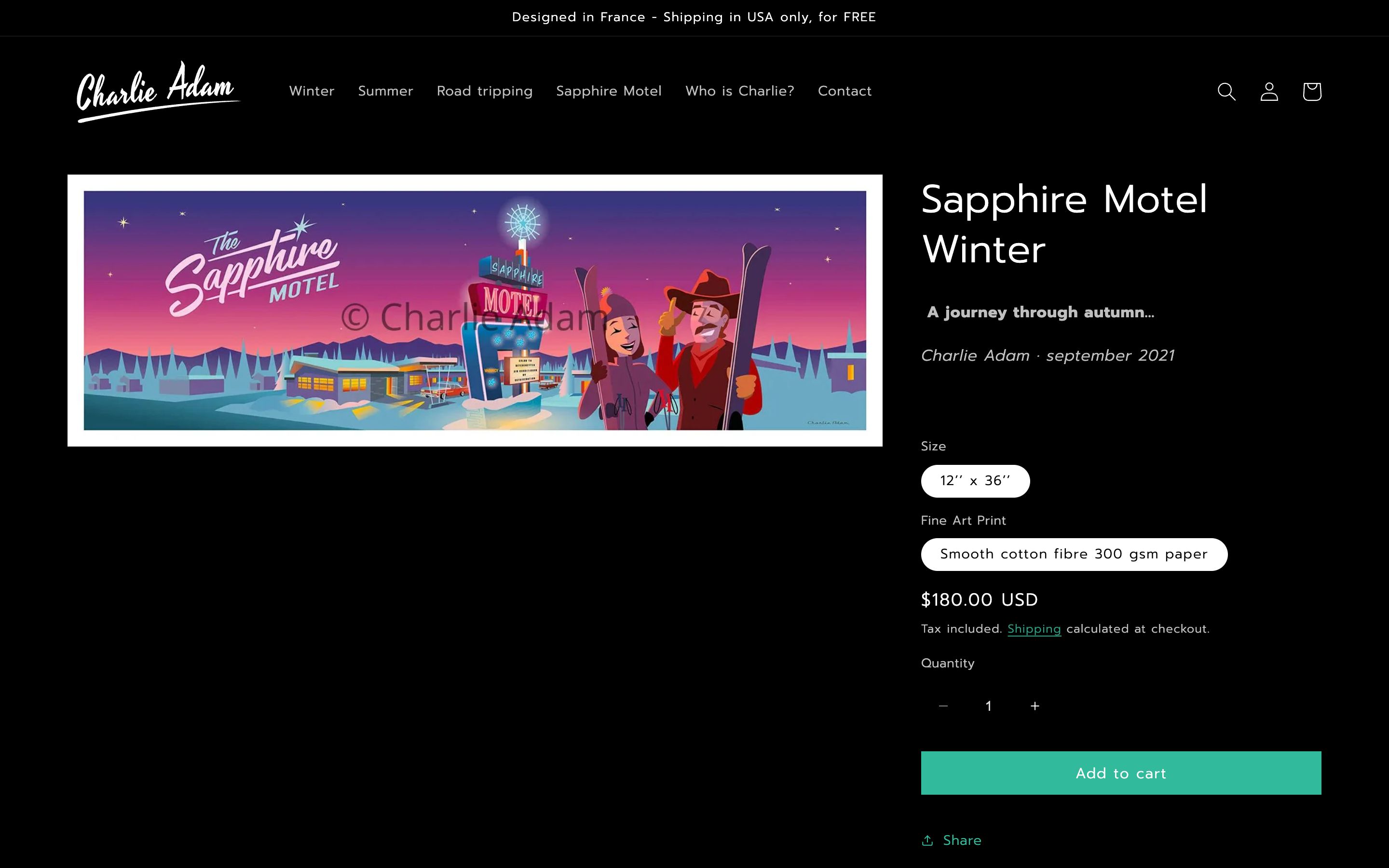Click the Charlie Adam logo
This screenshot has height=868, width=1389.
point(158,91)
